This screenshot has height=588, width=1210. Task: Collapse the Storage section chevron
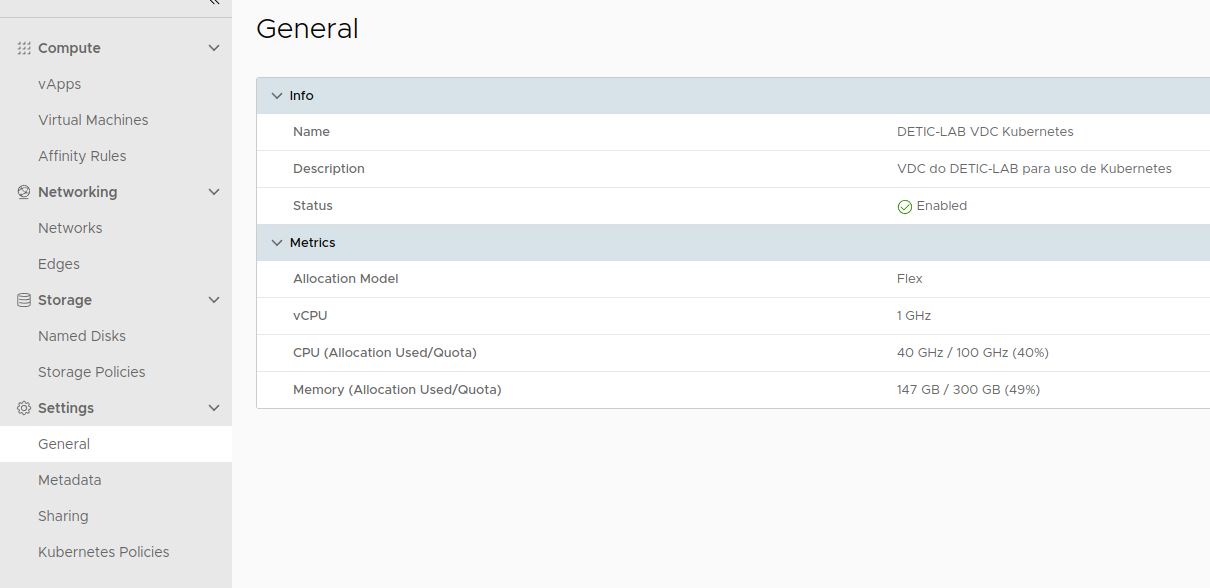coord(213,300)
